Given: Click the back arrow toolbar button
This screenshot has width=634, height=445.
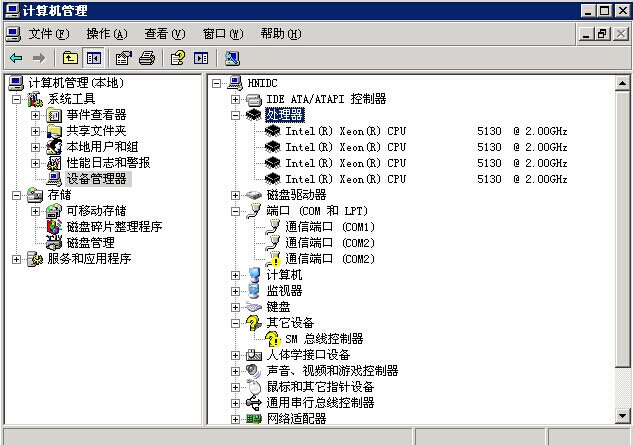Looking at the screenshot, I should 16,58.
